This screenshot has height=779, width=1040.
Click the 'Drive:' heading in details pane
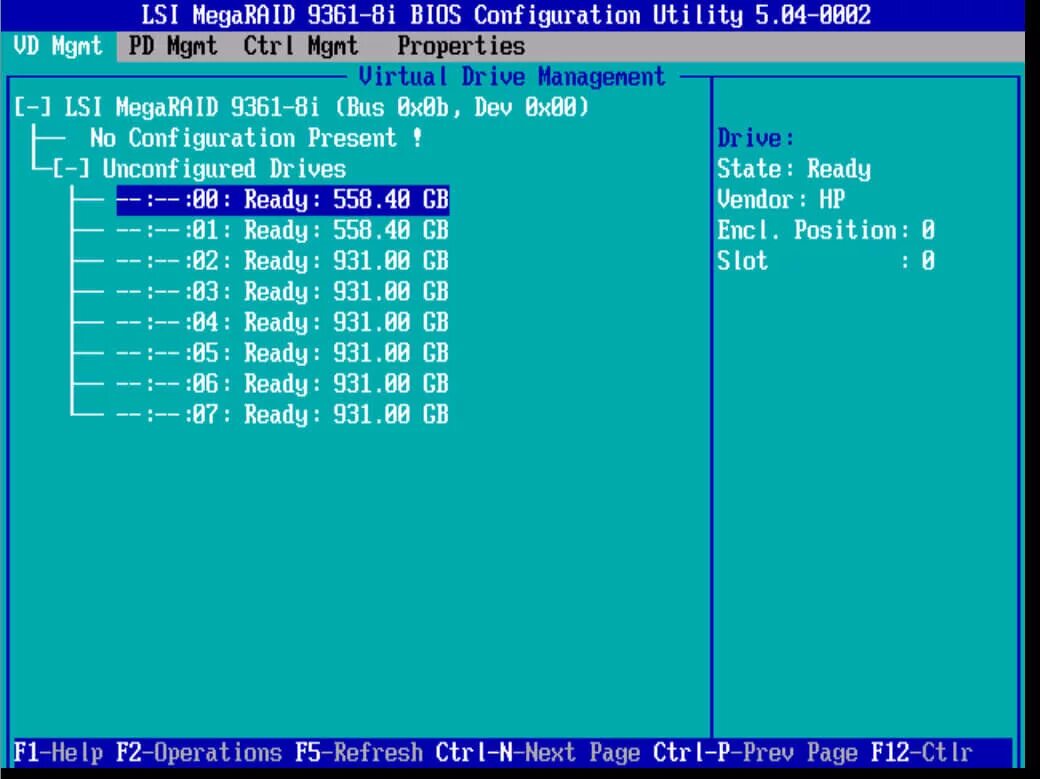(755, 138)
